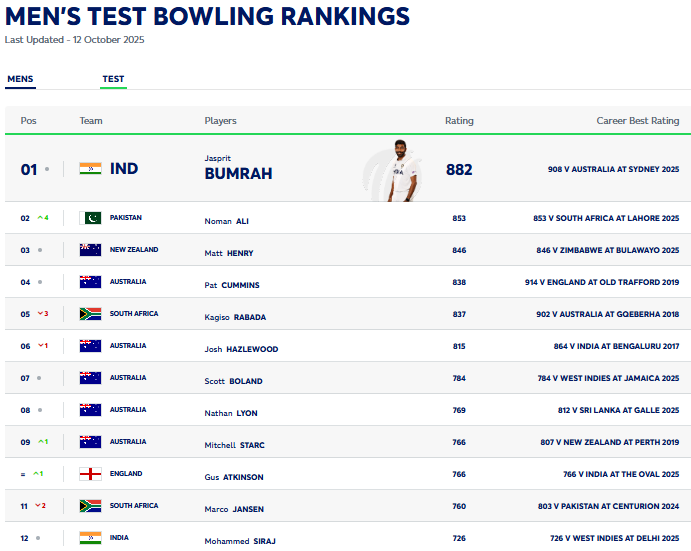Click the red down arrow for Rabada
This screenshot has height=551, width=691.
[40, 314]
